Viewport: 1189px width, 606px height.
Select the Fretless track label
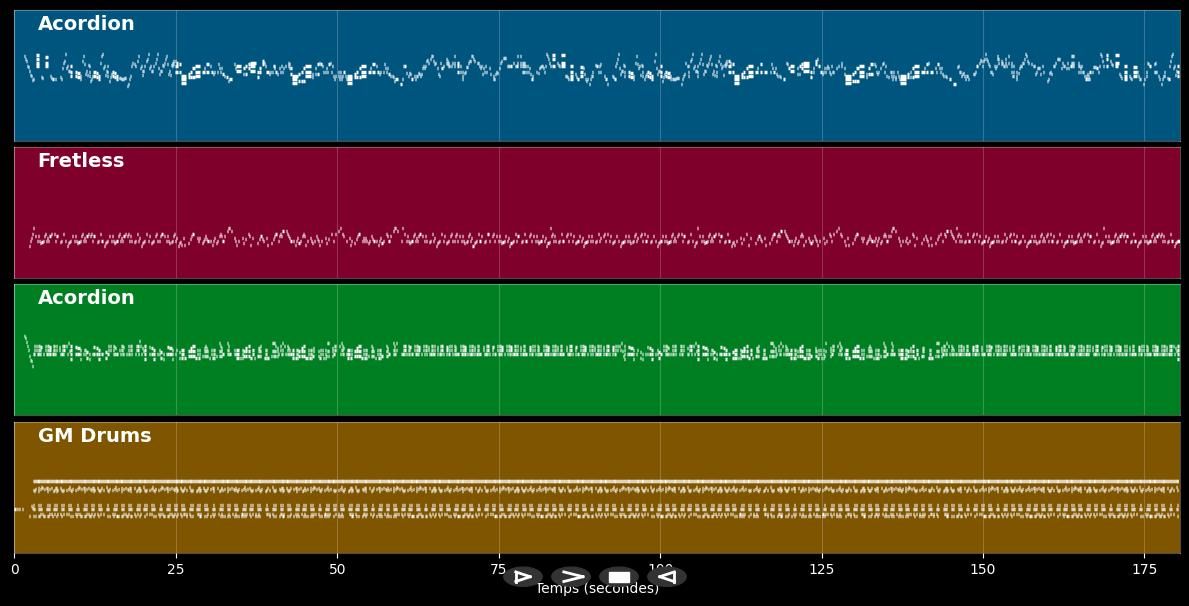tap(81, 161)
